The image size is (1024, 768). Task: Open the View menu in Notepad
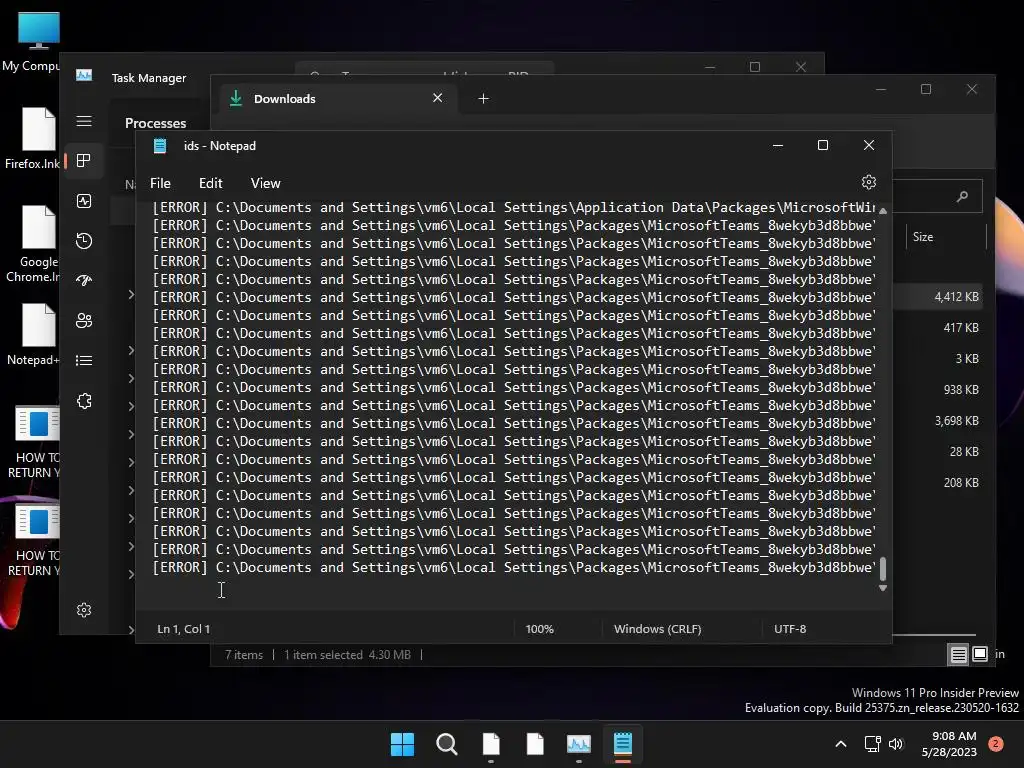click(265, 184)
